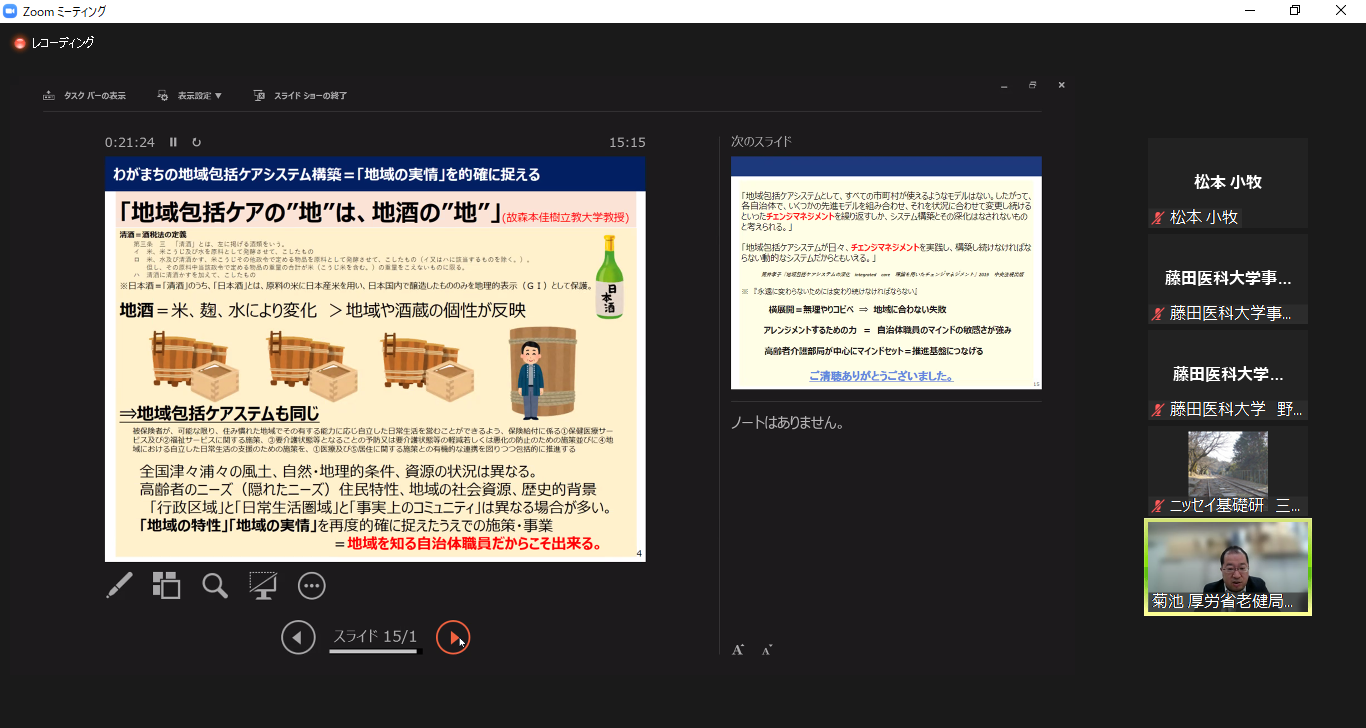This screenshot has height=728, width=1366.
Task: Click タスク バーの表示 to show taskbar
Action: point(85,96)
